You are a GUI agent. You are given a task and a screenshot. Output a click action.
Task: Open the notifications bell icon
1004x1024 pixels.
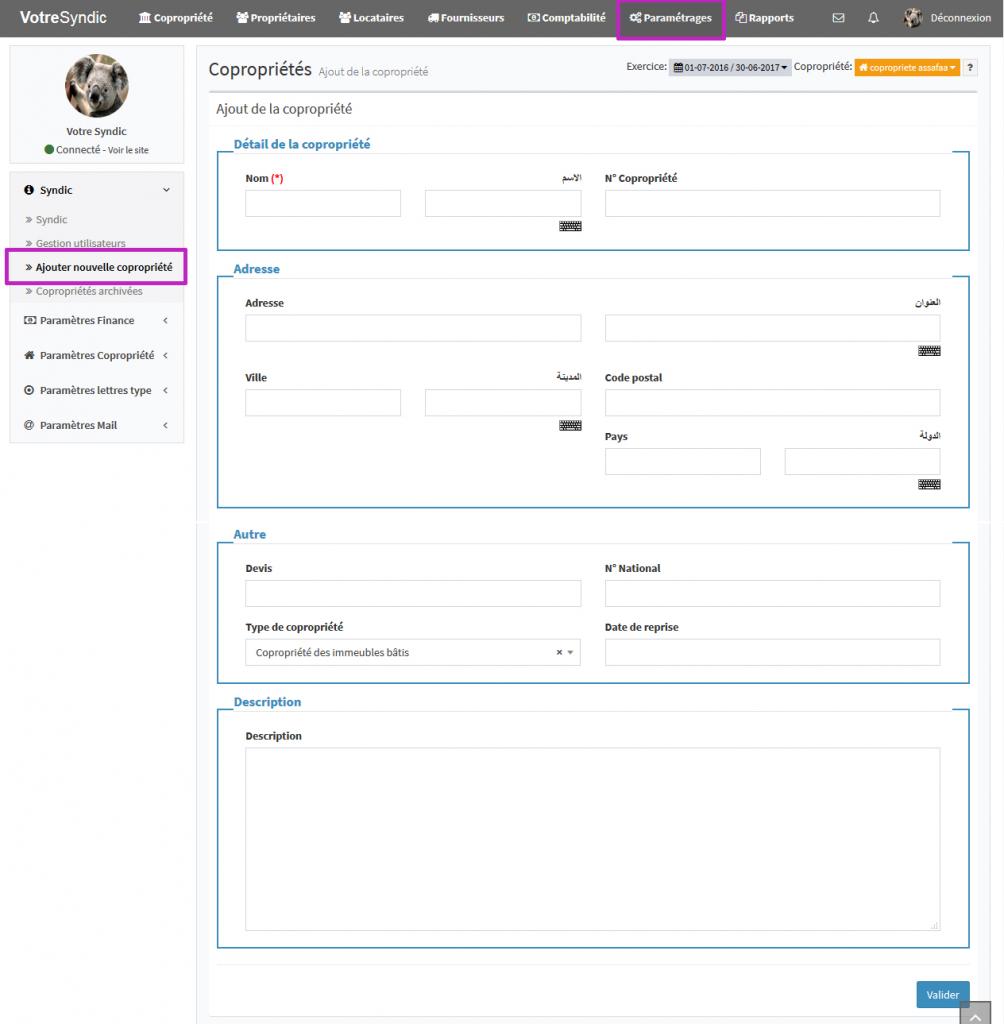click(x=873, y=18)
